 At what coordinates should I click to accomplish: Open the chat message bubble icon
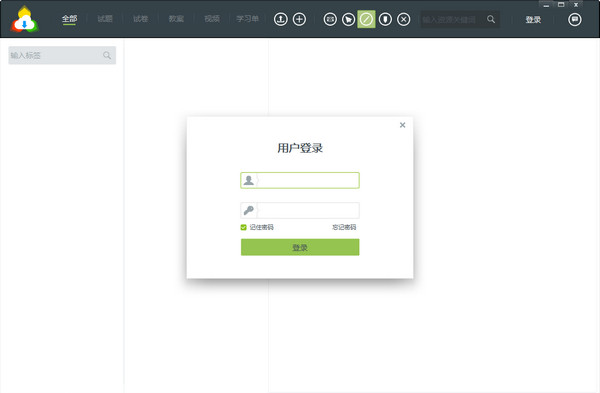tap(574, 19)
